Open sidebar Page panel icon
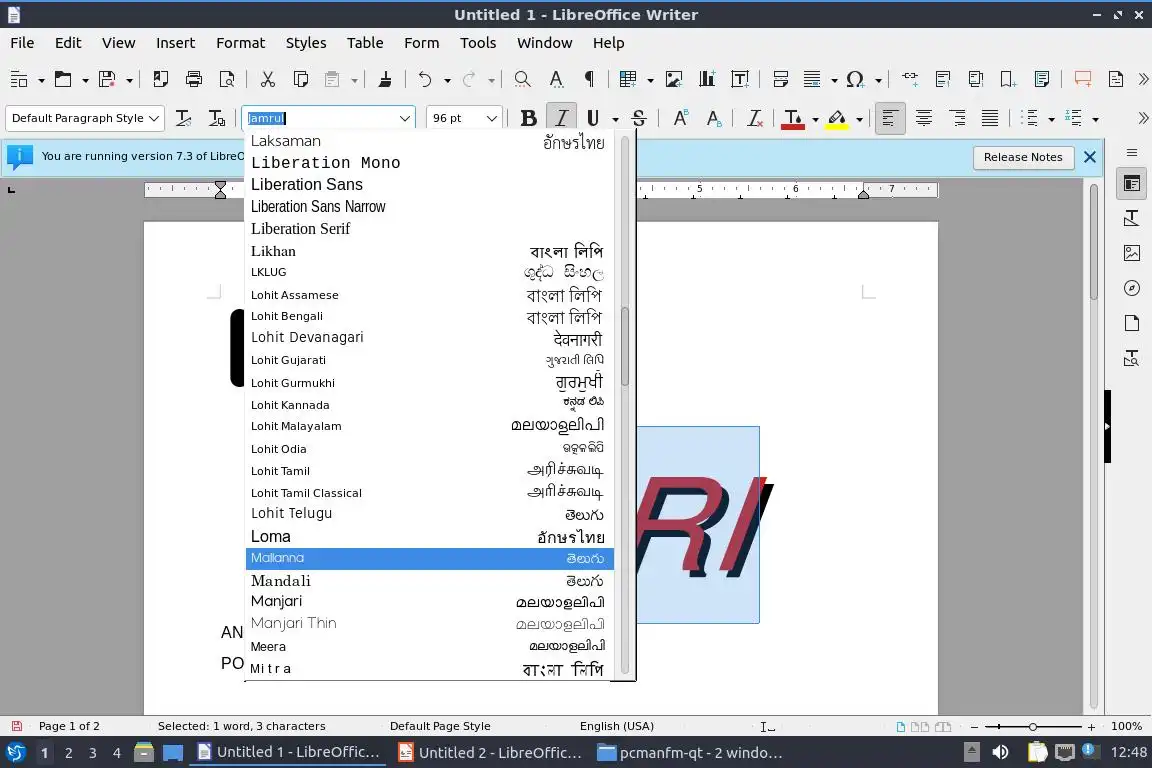The width and height of the screenshot is (1152, 768). pyautogui.click(x=1131, y=323)
